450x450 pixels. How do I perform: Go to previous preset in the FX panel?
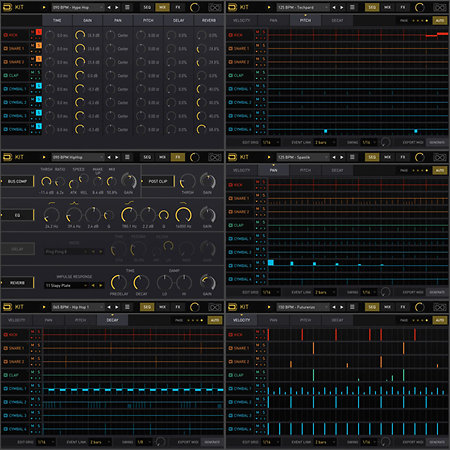[x=109, y=157]
